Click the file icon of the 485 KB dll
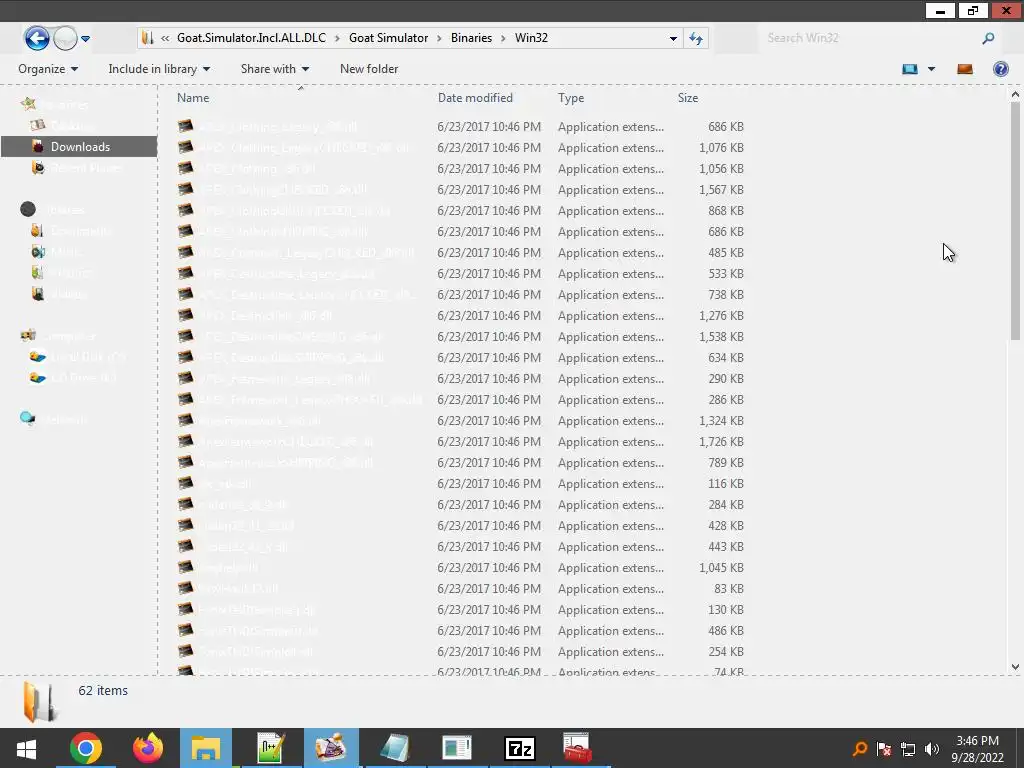Image resolution: width=1024 pixels, height=768 pixels. tap(185, 252)
